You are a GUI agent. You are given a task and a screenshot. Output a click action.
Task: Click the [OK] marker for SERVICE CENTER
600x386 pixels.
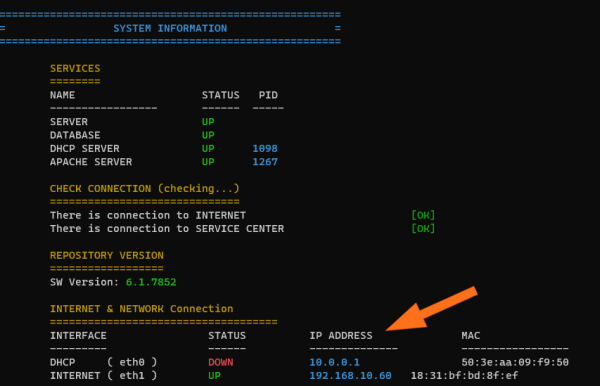pos(423,229)
